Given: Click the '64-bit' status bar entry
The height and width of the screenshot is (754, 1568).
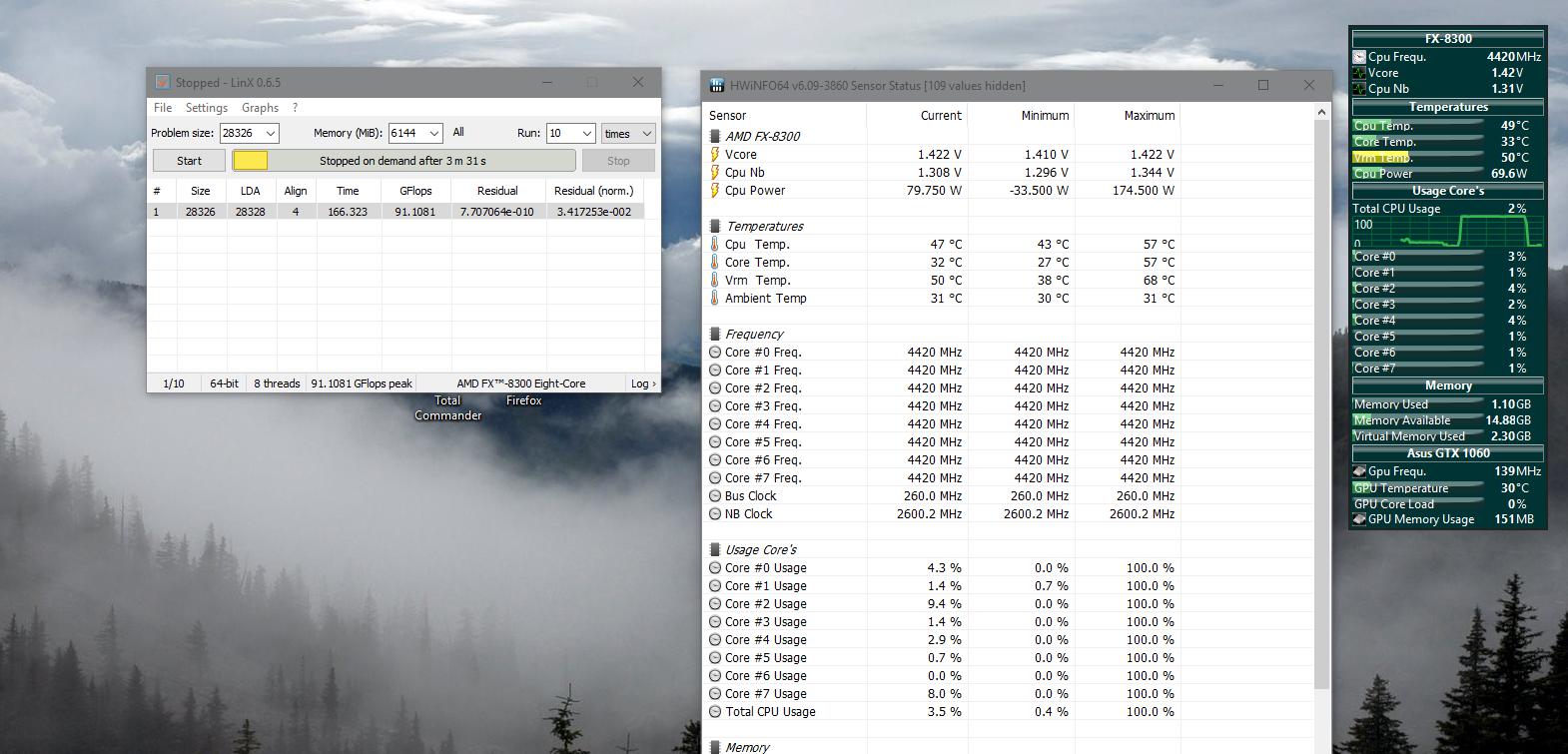Looking at the screenshot, I should [224, 383].
